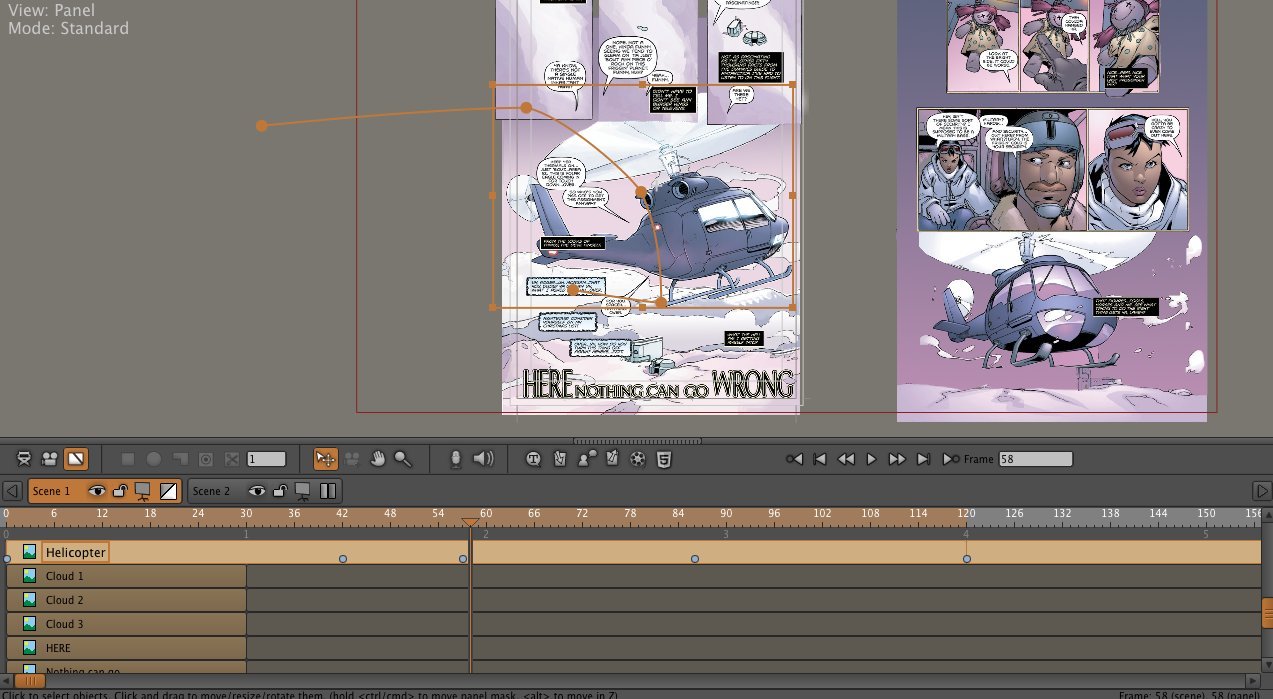The height and width of the screenshot is (699, 1273).
Task: Select the Zoom magnifier tool
Action: pos(402,458)
